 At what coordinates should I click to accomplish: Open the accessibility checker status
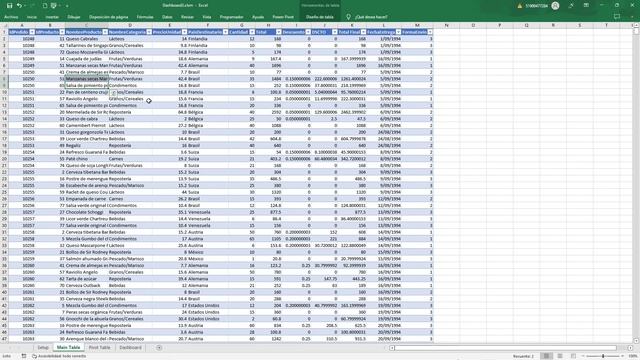point(59,356)
